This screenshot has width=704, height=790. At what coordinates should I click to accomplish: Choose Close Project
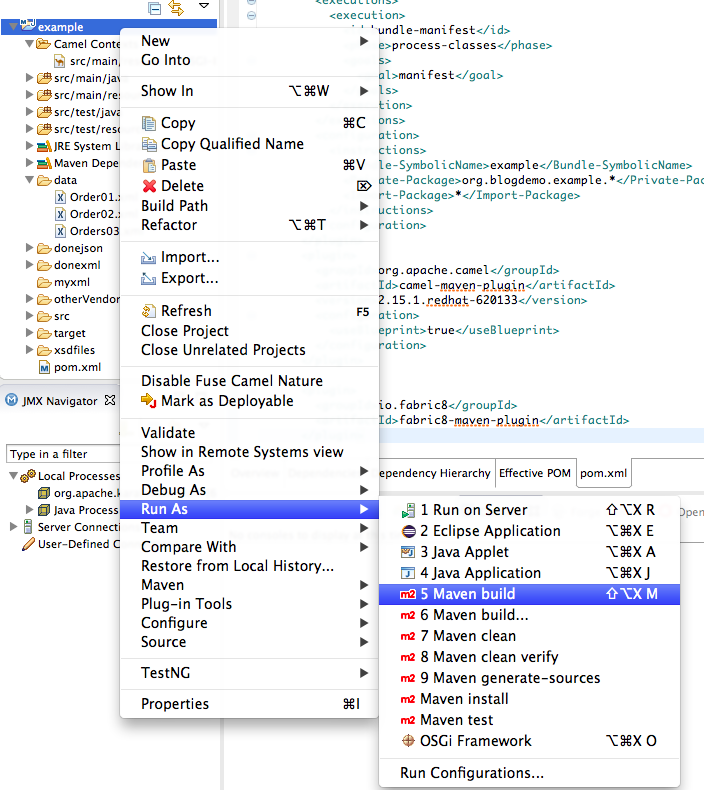[x=249, y=331]
